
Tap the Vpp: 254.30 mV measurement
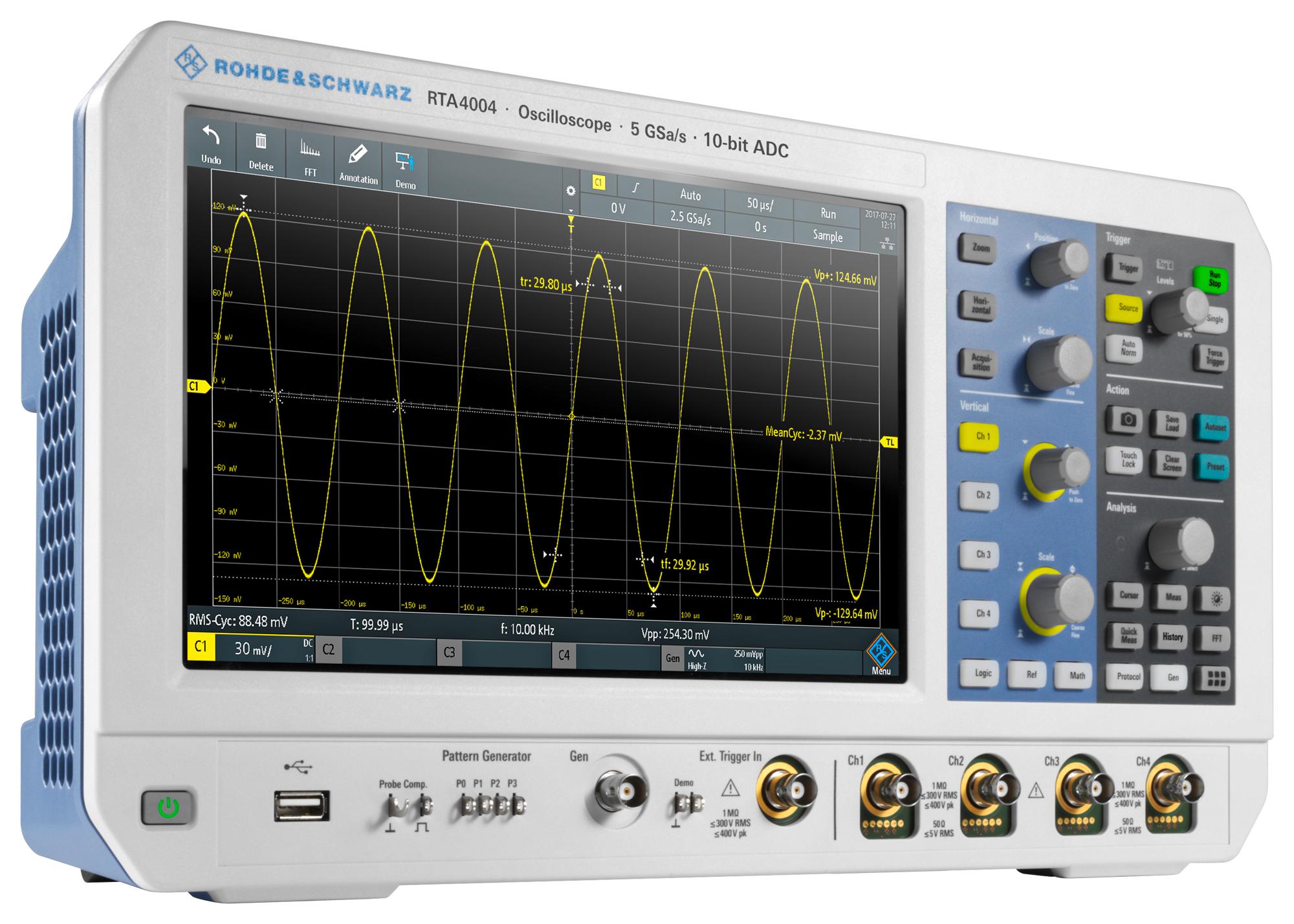(675, 635)
